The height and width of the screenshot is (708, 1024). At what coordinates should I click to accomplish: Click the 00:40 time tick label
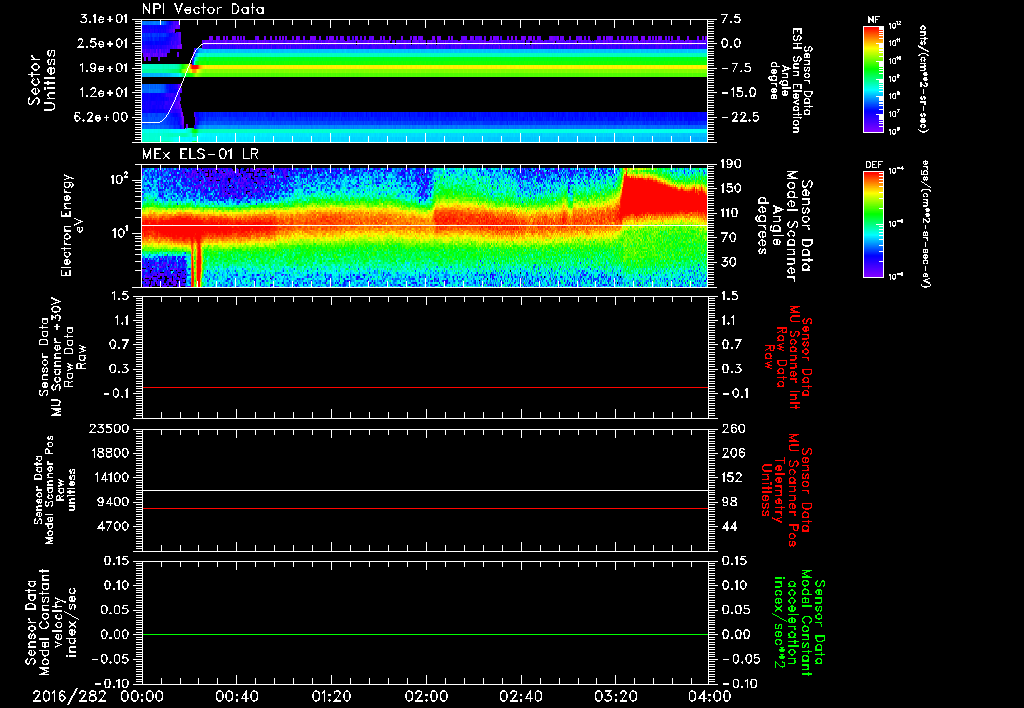(x=236, y=696)
